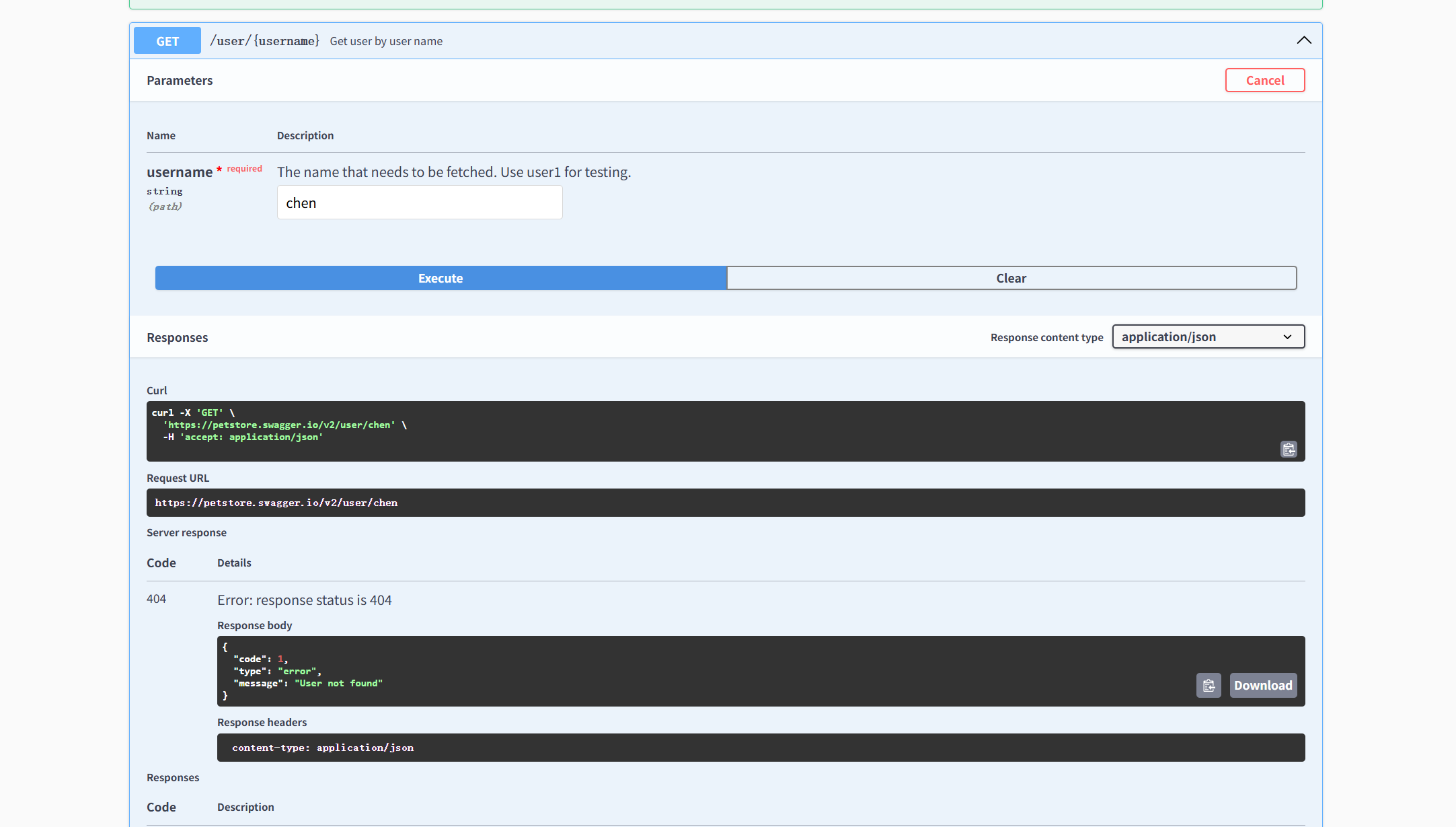Image resolution: width=1456 pixels, height=827 pixels.
Task: Click the response body JSON block
Action: pyautogui.click(x=673, y=671)
